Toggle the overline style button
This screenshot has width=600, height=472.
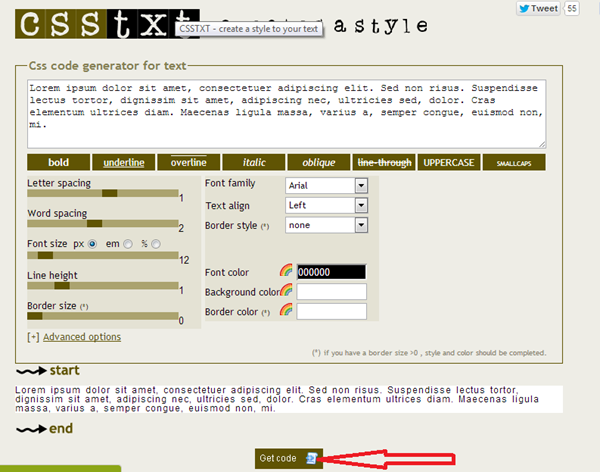[x=189, y=162]
